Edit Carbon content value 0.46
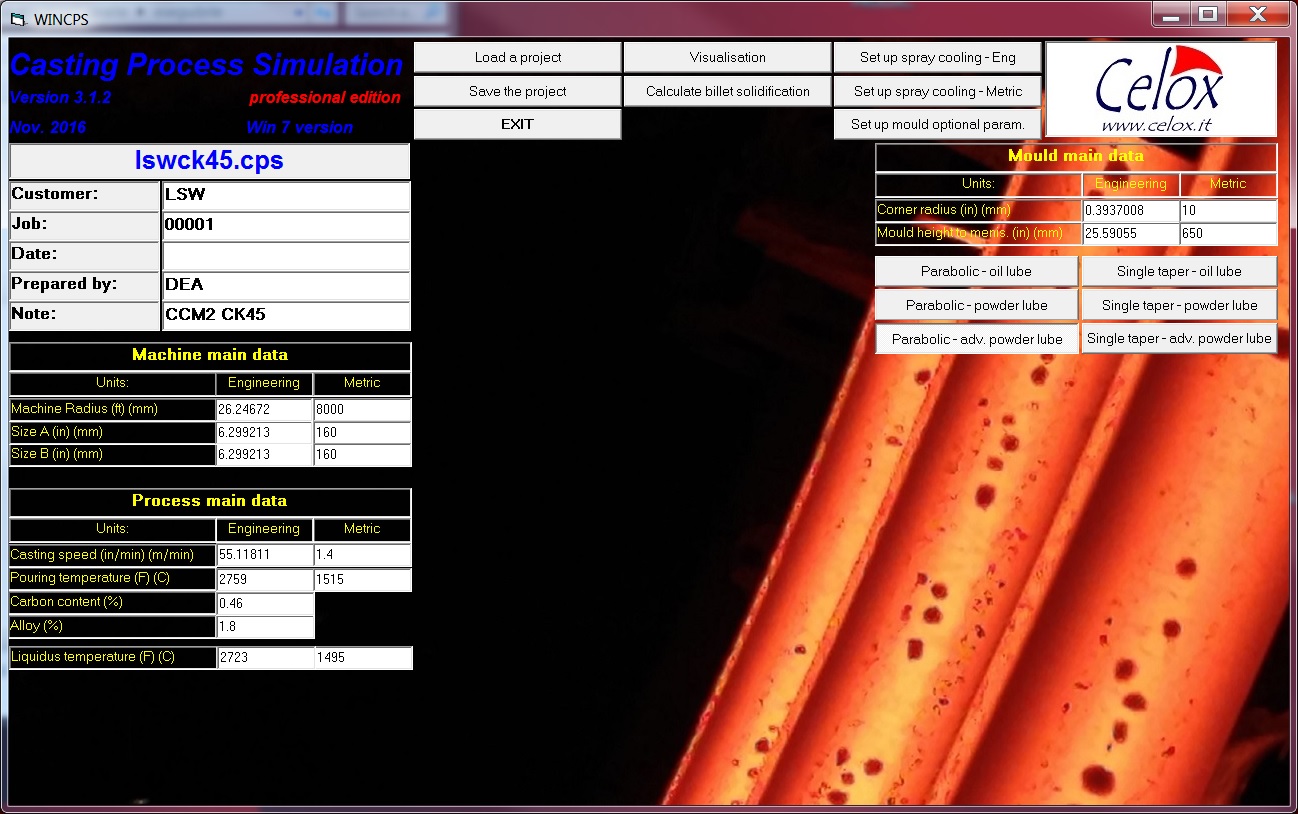Screen dimensions: 1298x814 (x=265, y=604)
